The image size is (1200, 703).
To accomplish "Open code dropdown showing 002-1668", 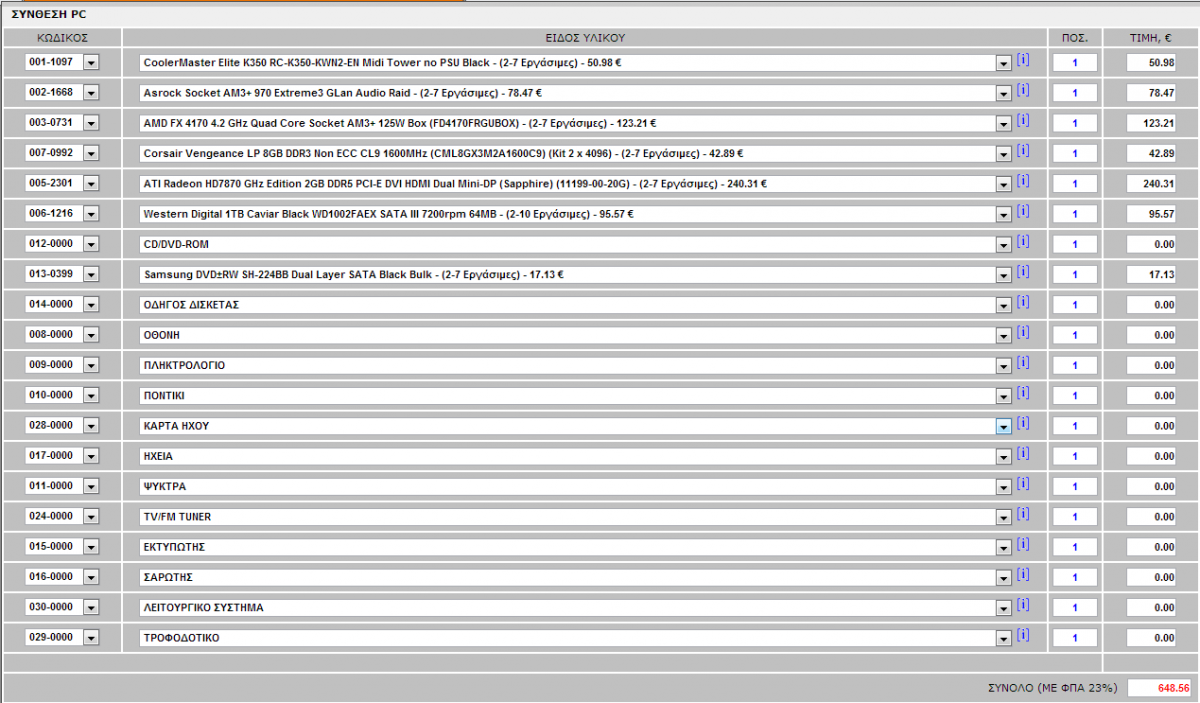I will pos(91,93).
